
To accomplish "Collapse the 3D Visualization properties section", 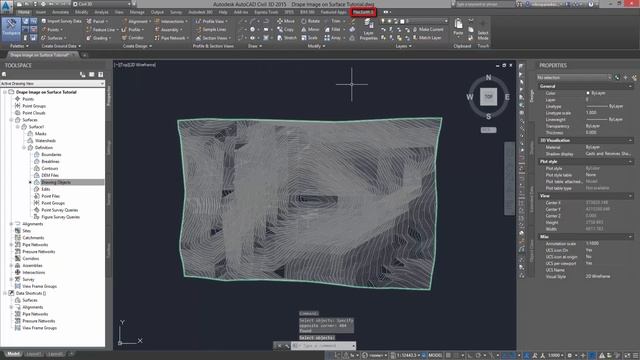I will [630, 140].
